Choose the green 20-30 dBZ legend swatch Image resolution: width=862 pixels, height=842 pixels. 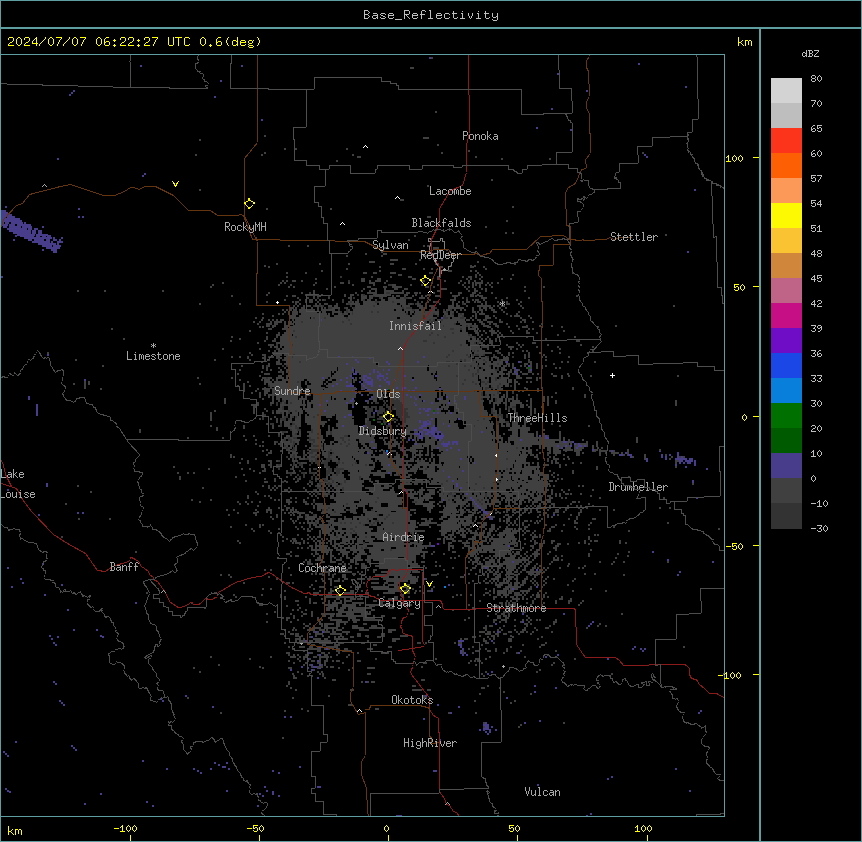pyautogui.click(x=786, y=416)
